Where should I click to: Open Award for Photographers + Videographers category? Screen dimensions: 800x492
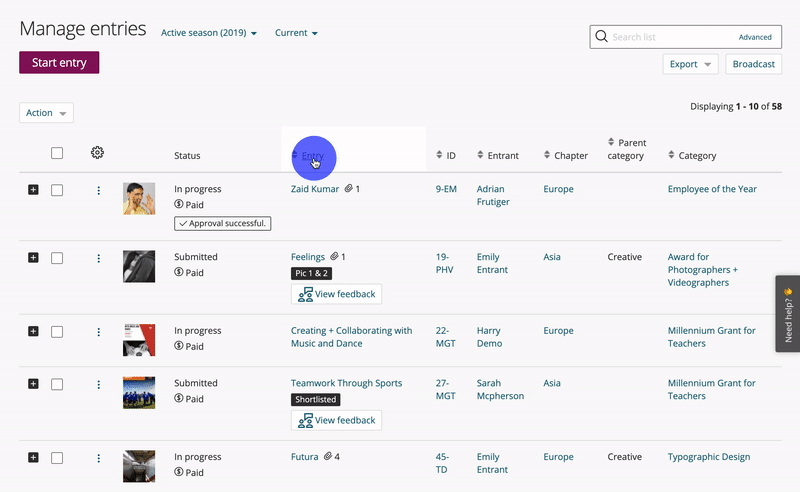click(703, 269)
